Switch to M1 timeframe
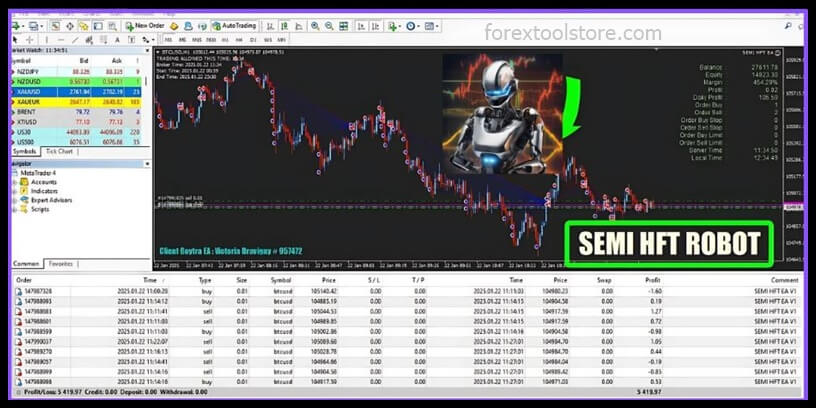 click(168, 40)
